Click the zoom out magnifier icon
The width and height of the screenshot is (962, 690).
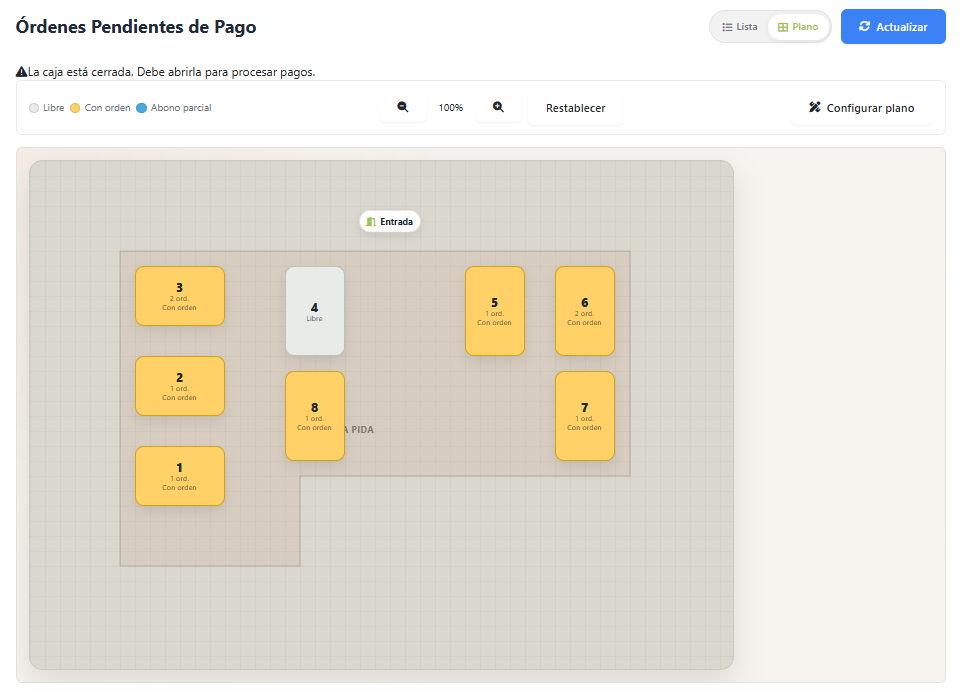click(x=402, y=107)
